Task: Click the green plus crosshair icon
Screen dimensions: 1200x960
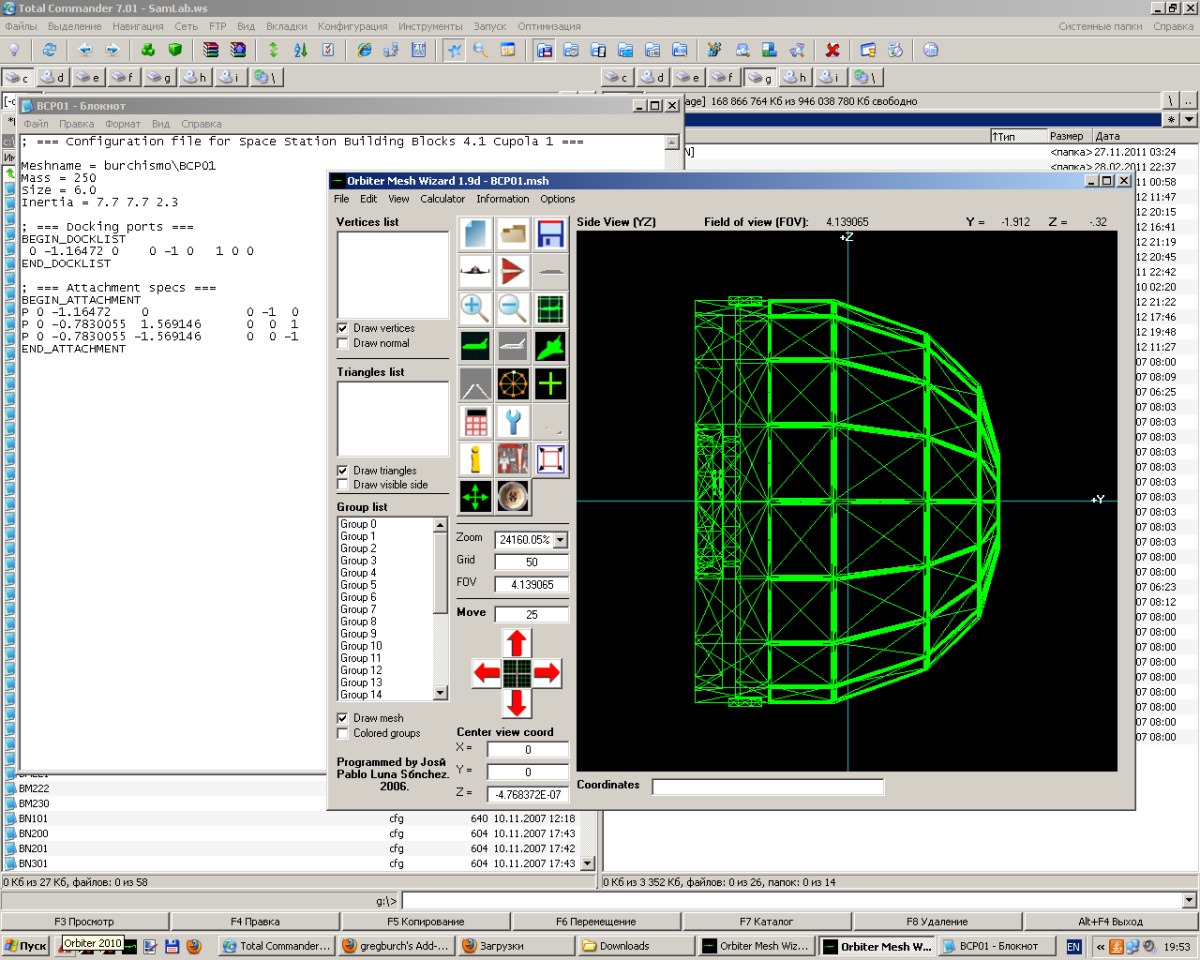Action: point(550,383)
